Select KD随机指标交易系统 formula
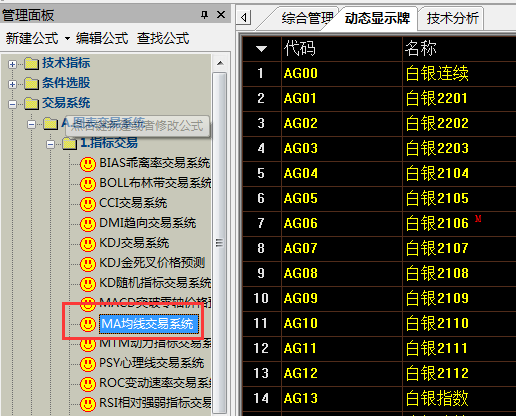The width and height of the screenshot is (516, 416). point(155,283)
